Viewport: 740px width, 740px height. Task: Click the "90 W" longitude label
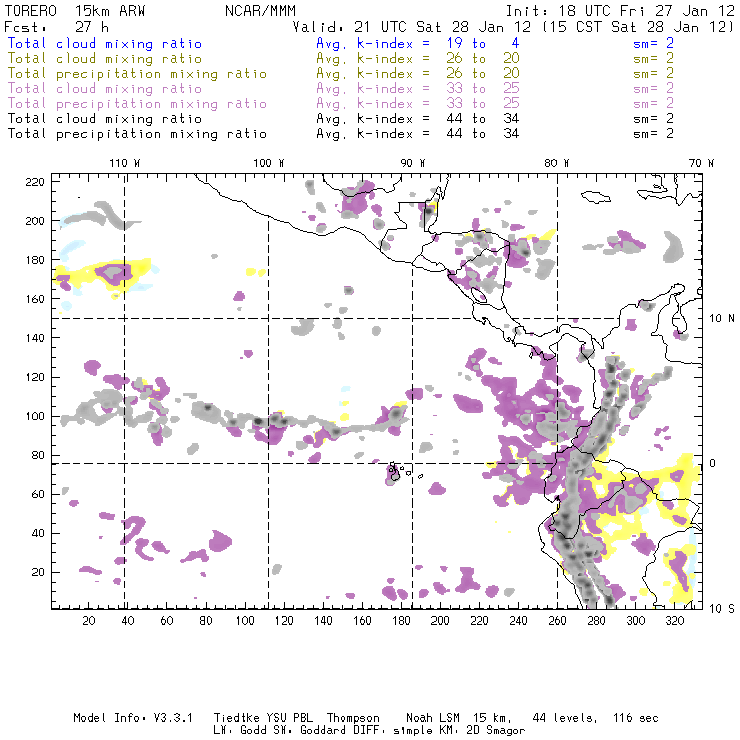[413, 163]
